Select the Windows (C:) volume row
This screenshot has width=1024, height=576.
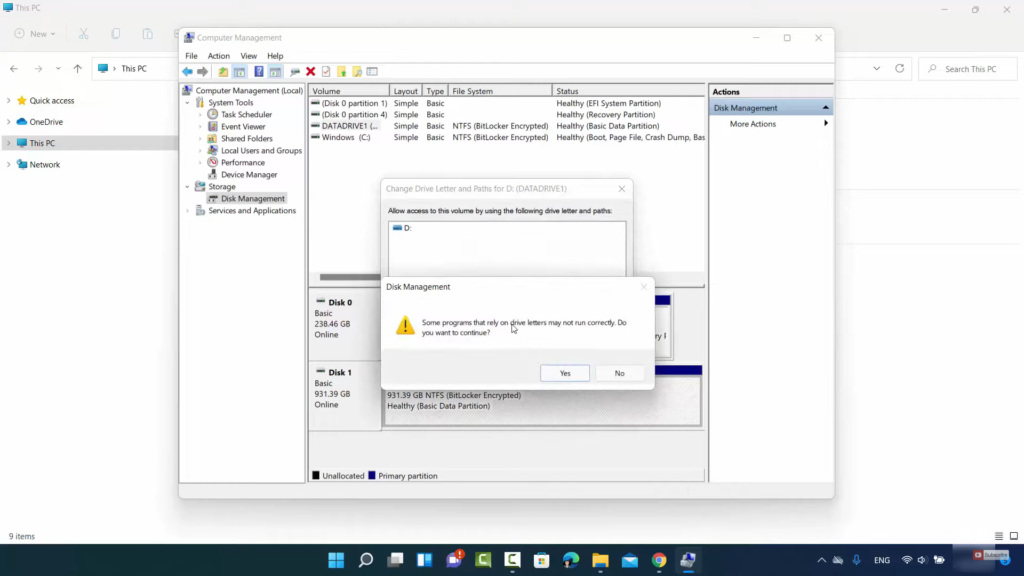coord(345,138)
